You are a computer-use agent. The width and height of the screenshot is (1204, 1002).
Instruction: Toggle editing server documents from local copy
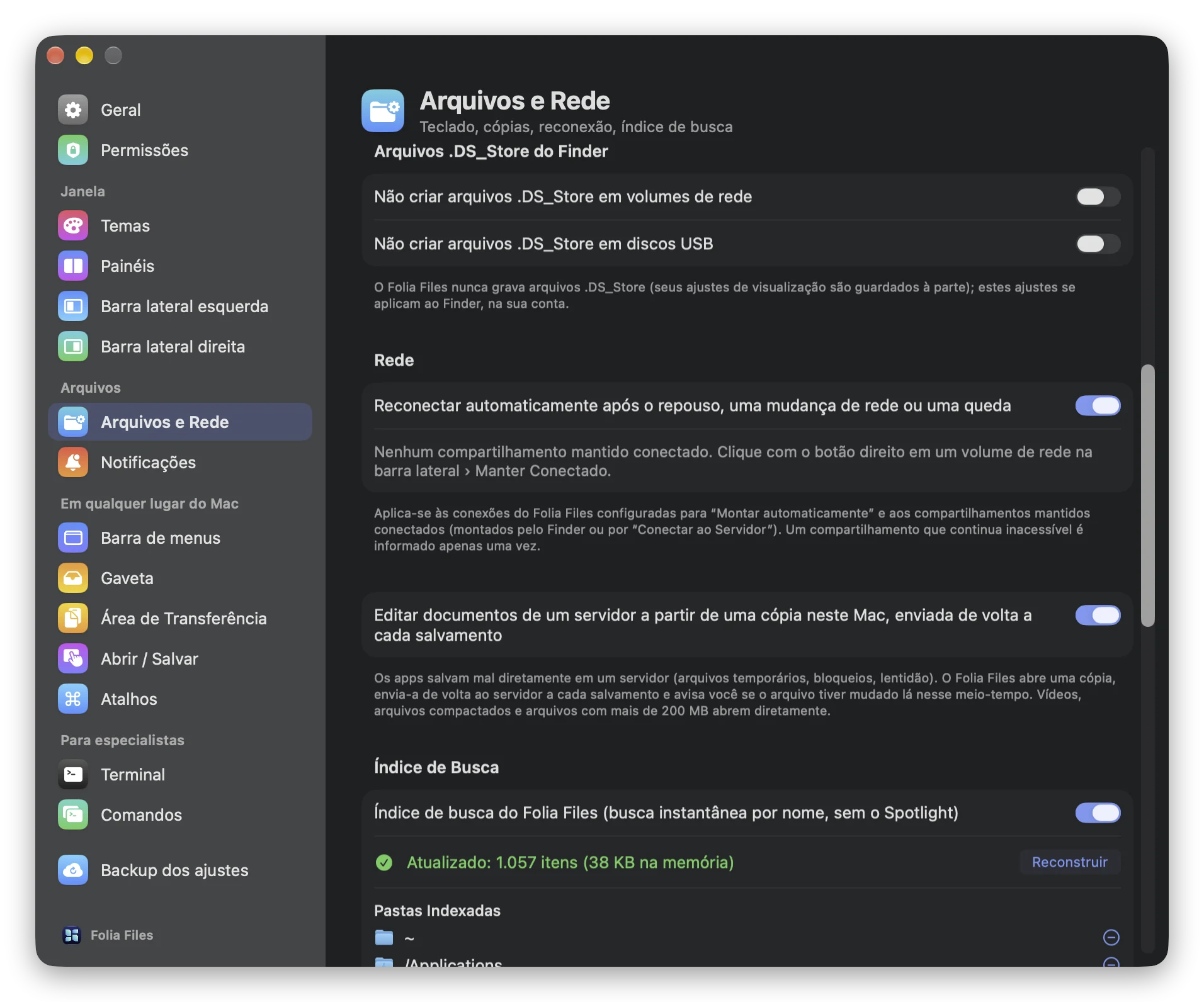tap(1098, 616)
